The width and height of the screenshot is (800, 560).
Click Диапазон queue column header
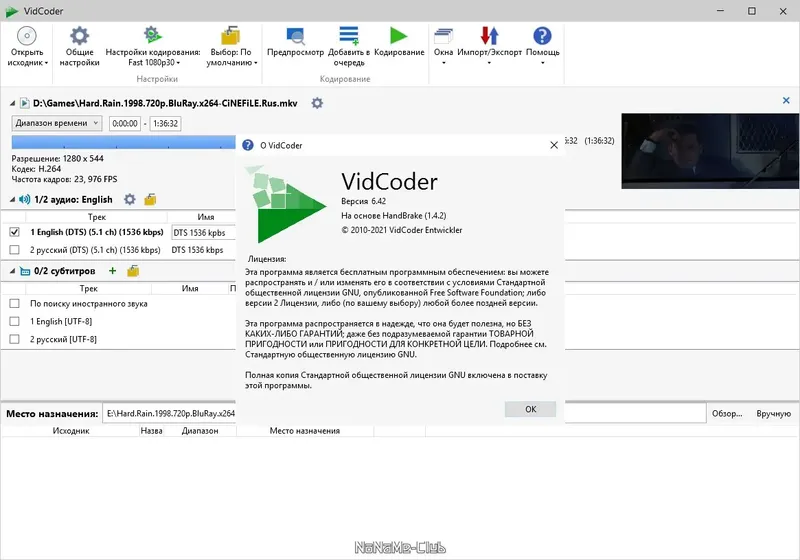click(200, 431)
